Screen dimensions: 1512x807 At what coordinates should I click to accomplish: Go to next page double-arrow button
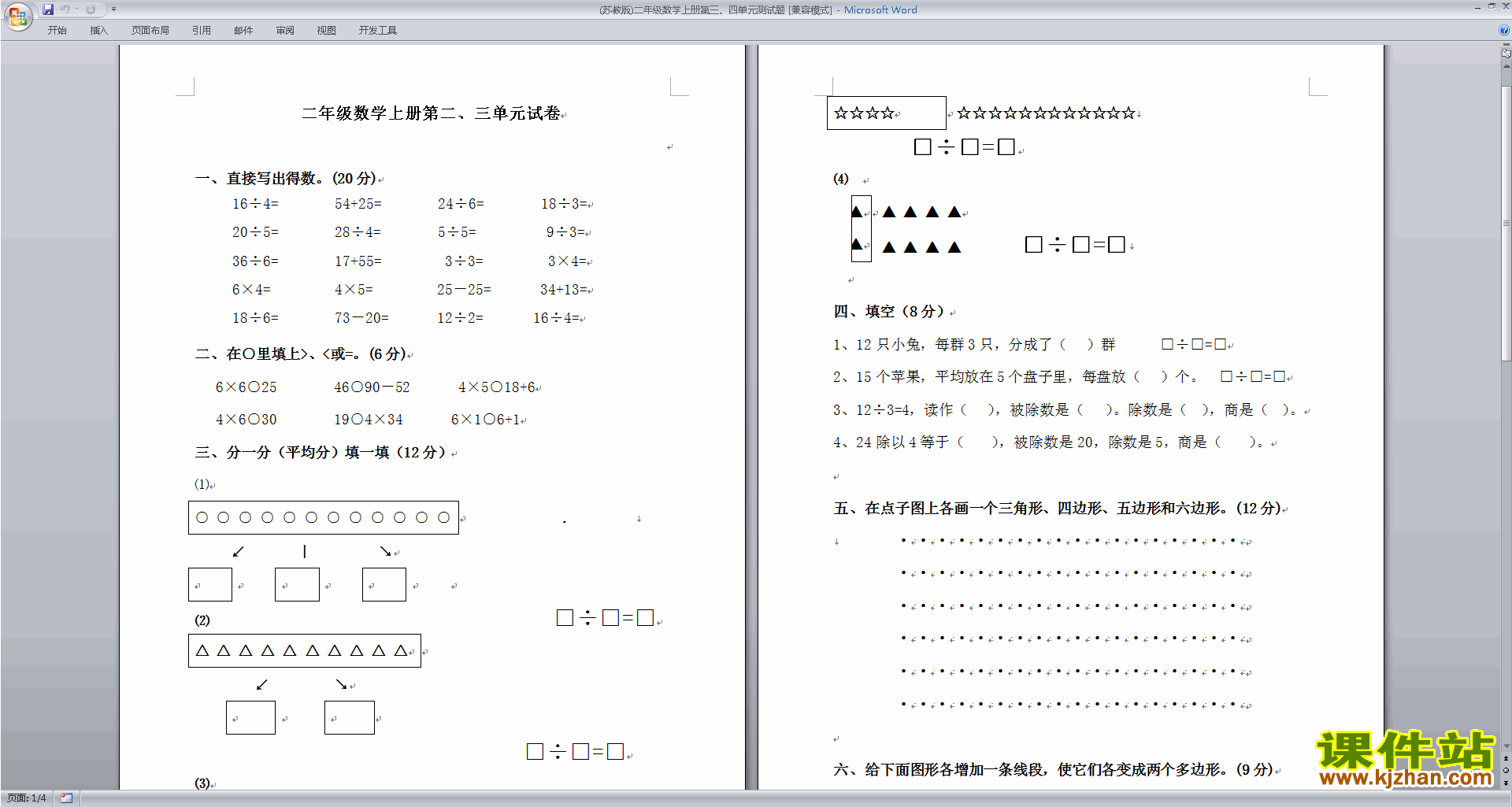[1506, 783]
